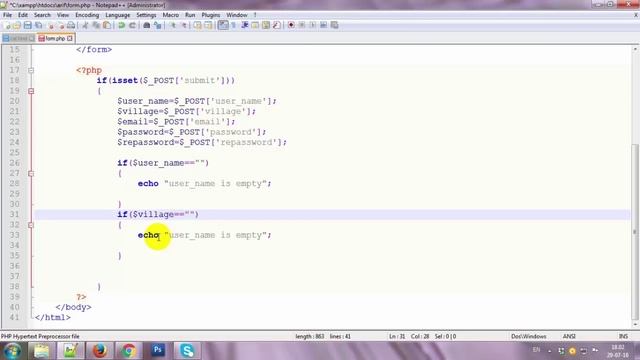
Task: Toggle the Word Wrap toolbar button
Action: 223,25
